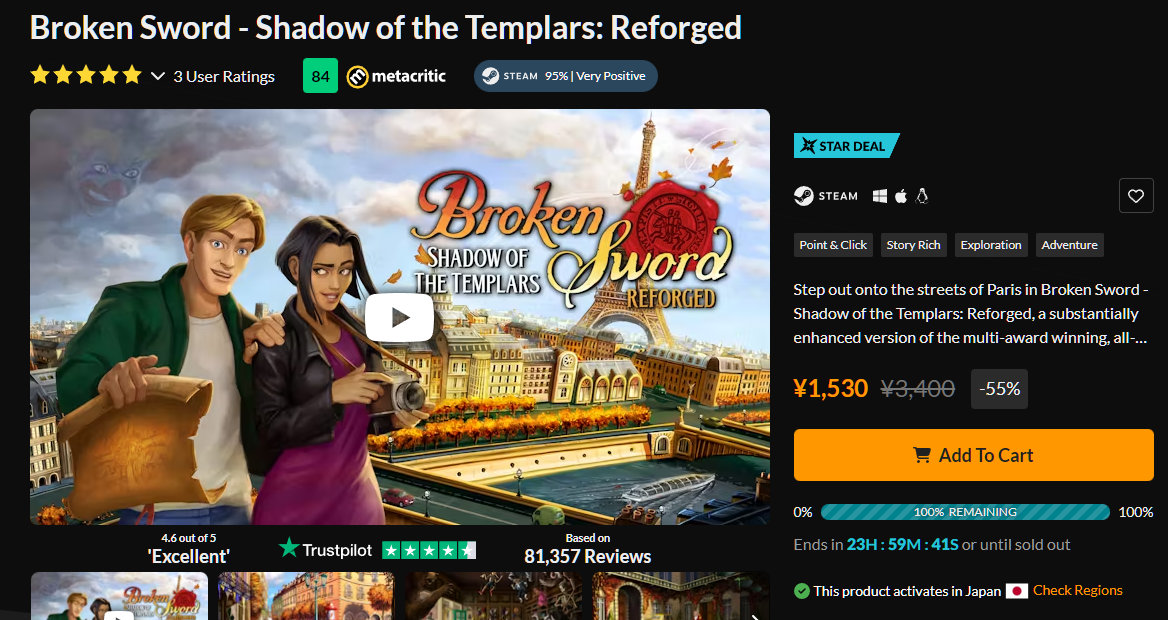Open the Adventure genre tag
This screenshot has height=620, width=1168.
click(x=1069, y=245)
